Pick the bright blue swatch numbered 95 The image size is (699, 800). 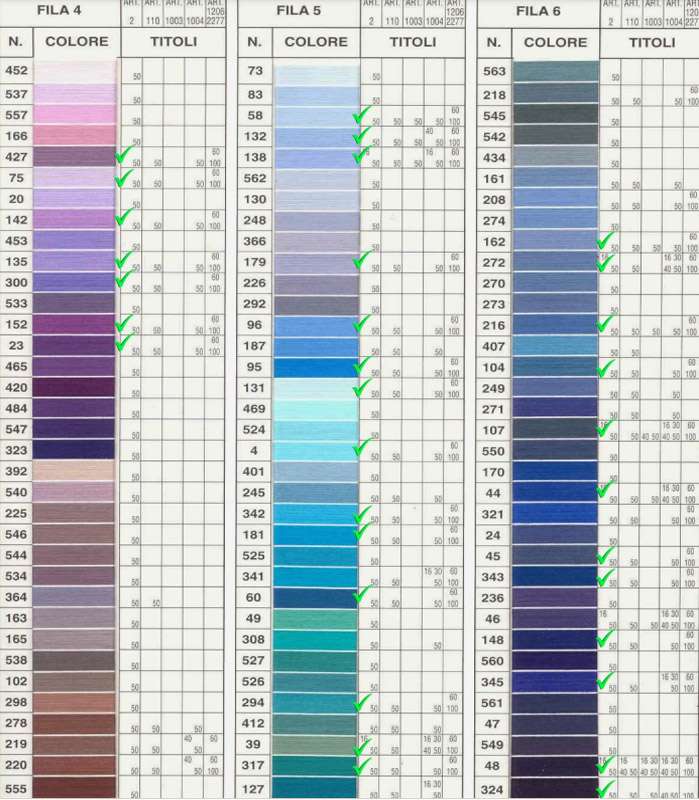316,367
